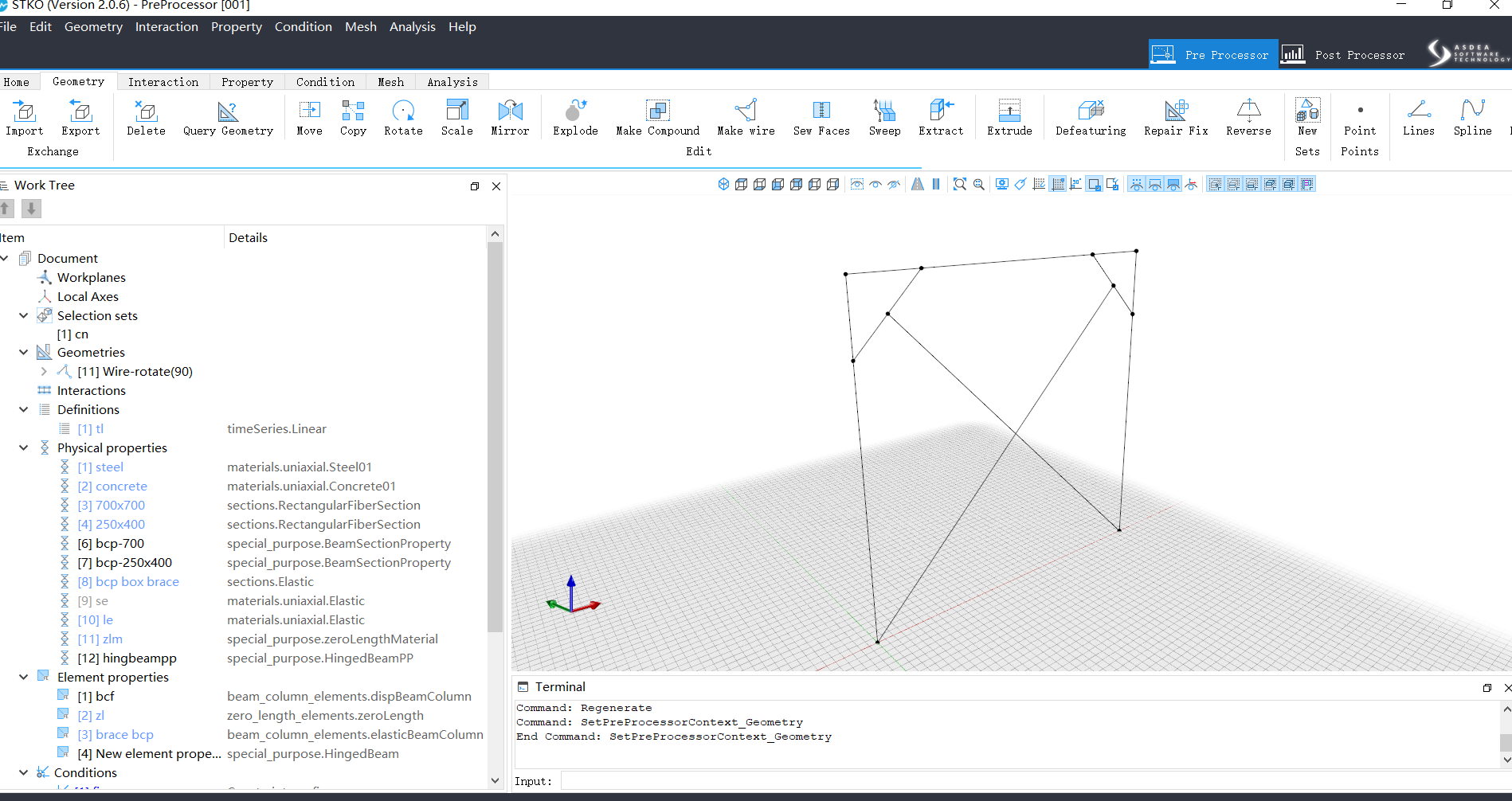Activate the Move tool
Image resolution: width=1512 pixels, height=801 pixels.
tap(309, 117)
